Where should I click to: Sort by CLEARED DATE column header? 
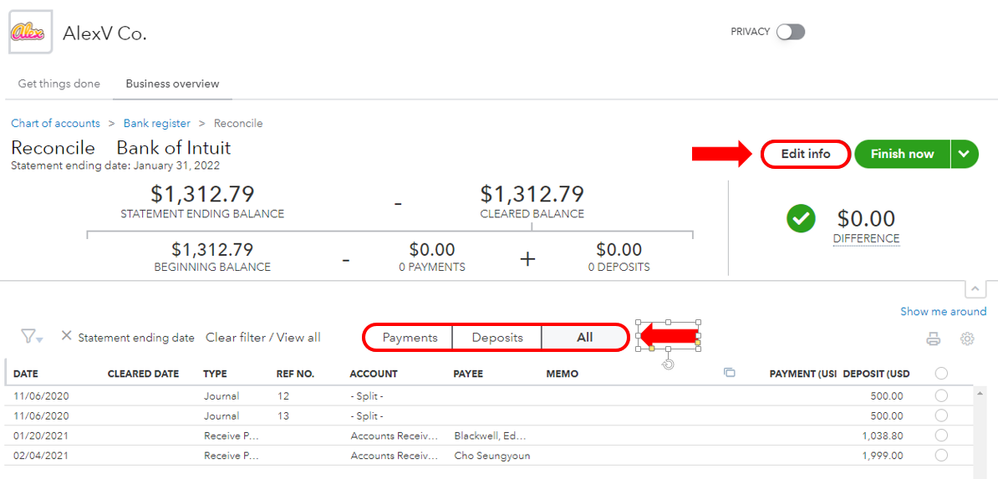[143, 374]
